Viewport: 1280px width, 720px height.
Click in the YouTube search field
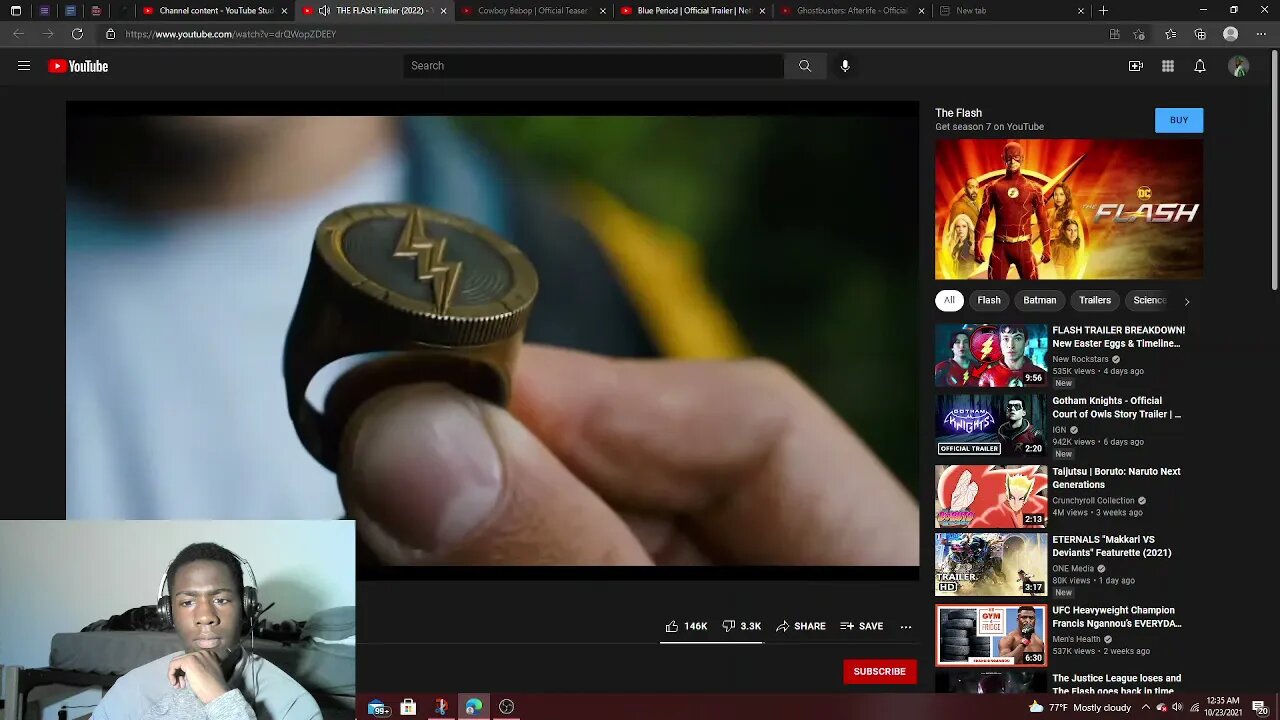tap(594, 66)
